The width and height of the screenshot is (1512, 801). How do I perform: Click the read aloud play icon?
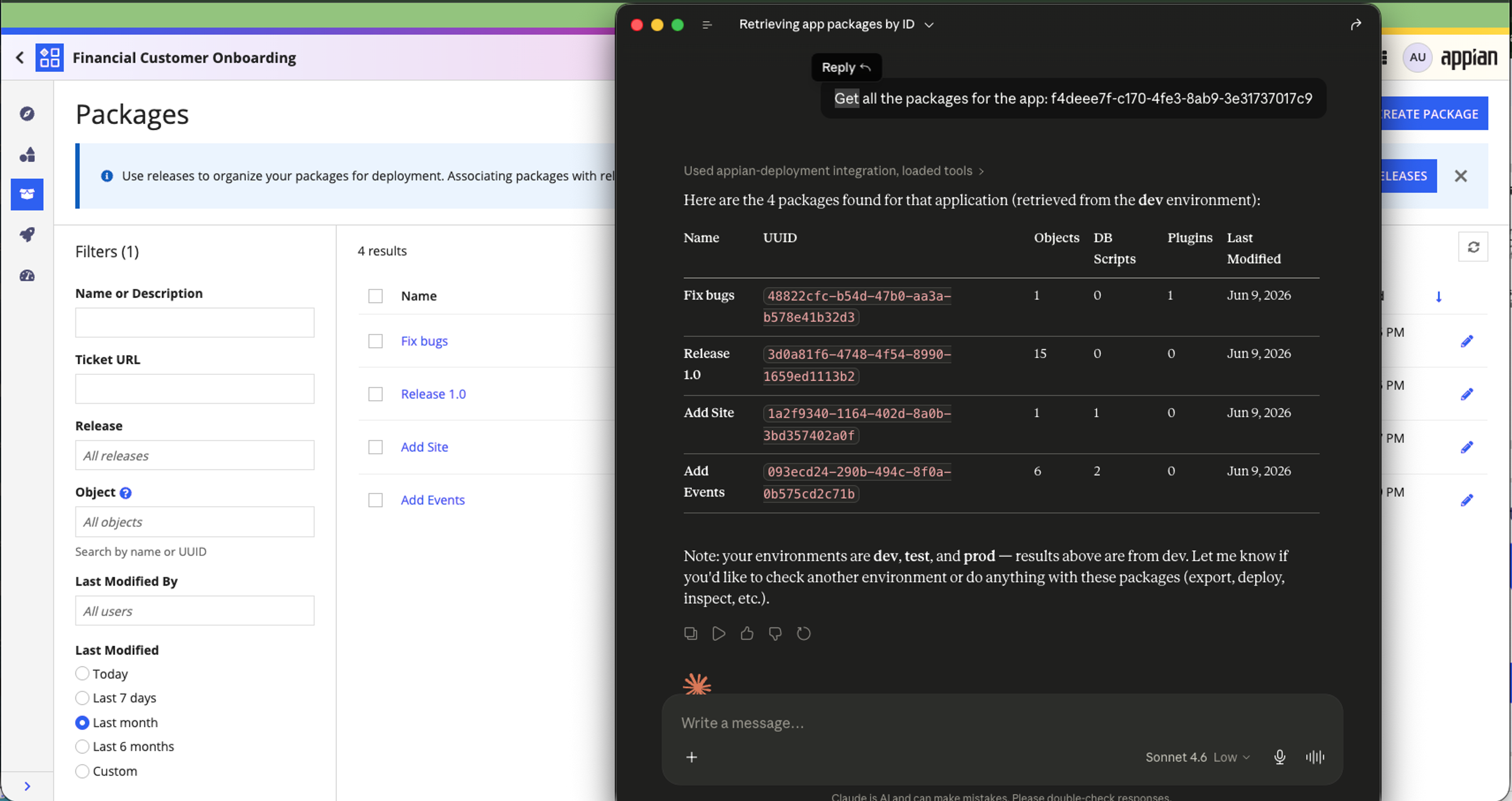(719, 634)
